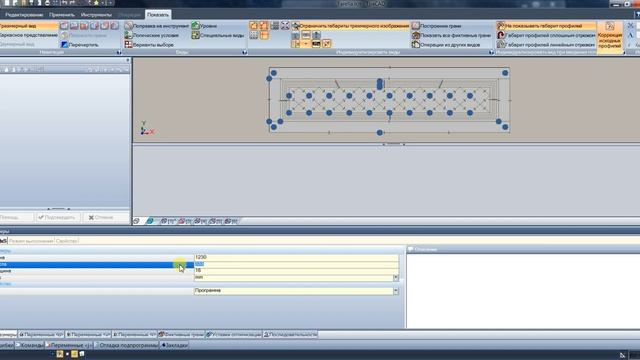Enable Габарит профилей сплошным отрезком
Image resolution: width=640 pixels, height=360 pixels.
(546, 35)
